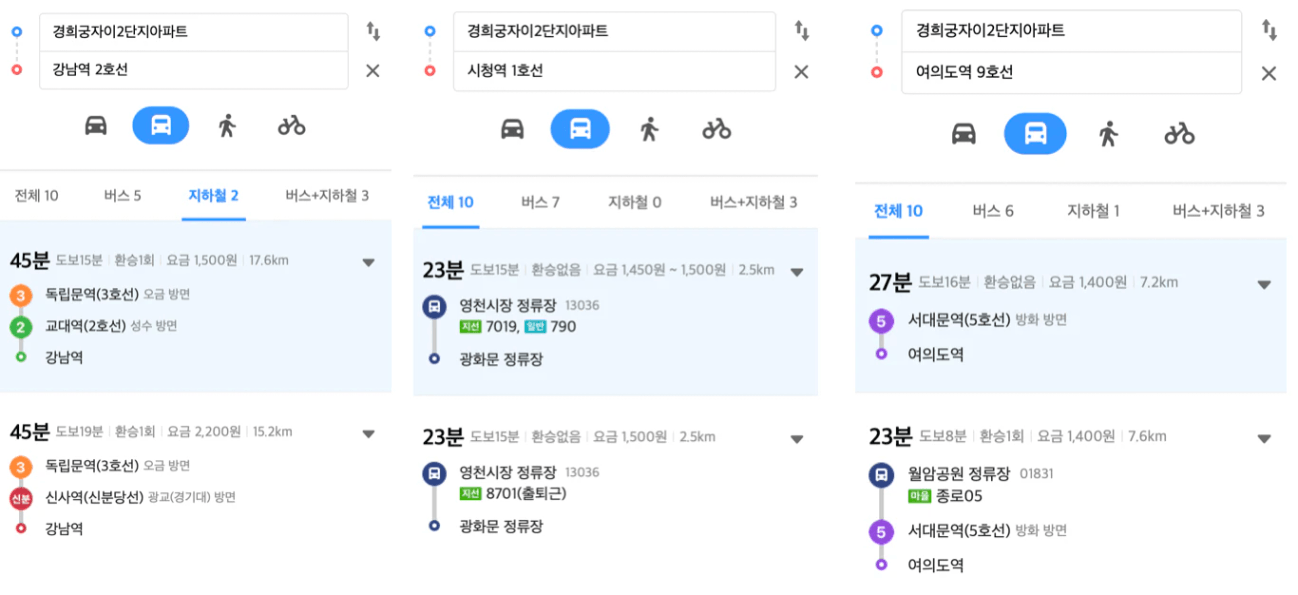Open the 버스 7 tab

click(540, 202)
